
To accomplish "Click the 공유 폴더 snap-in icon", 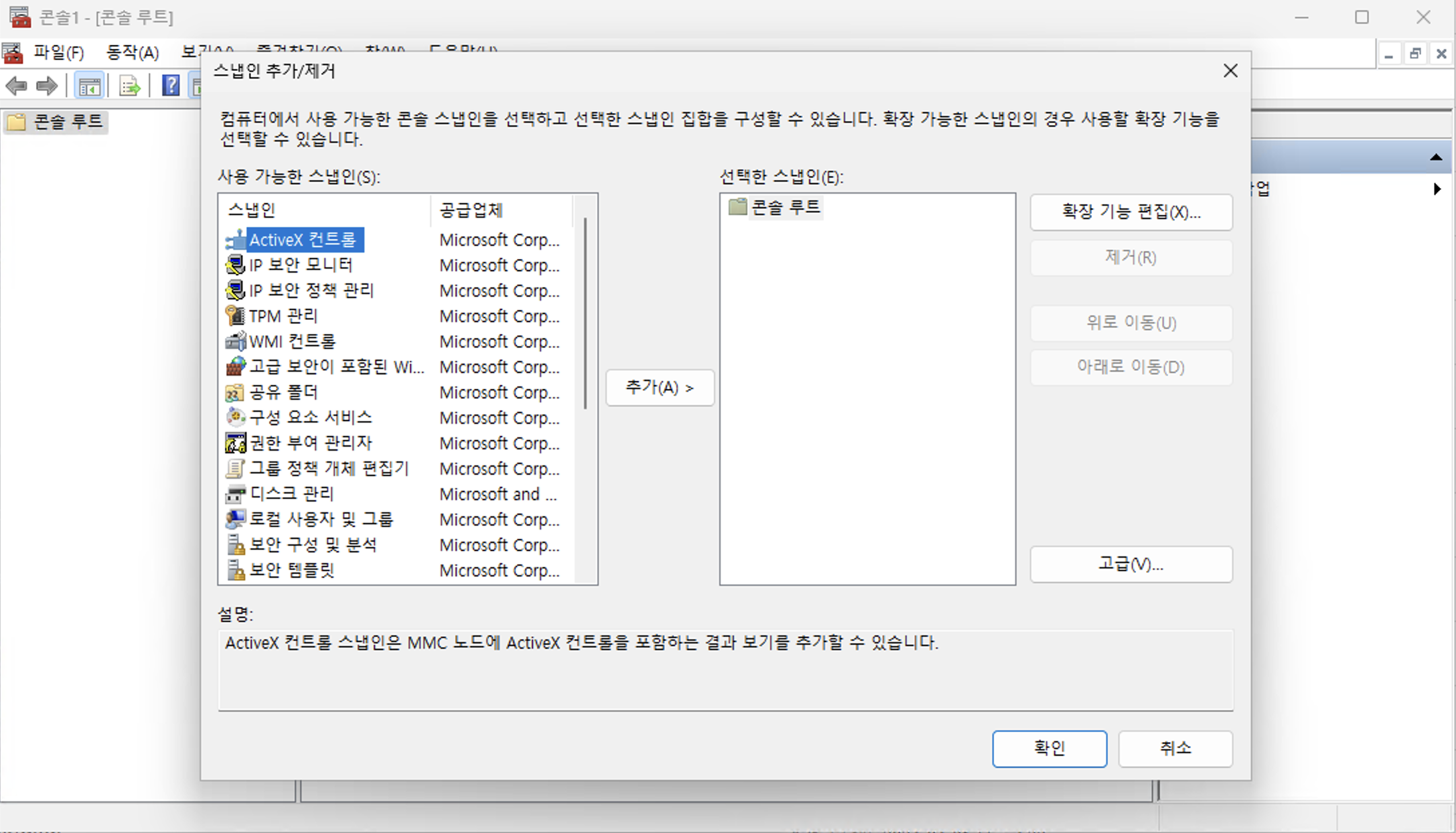I will (x=235, y=392).
